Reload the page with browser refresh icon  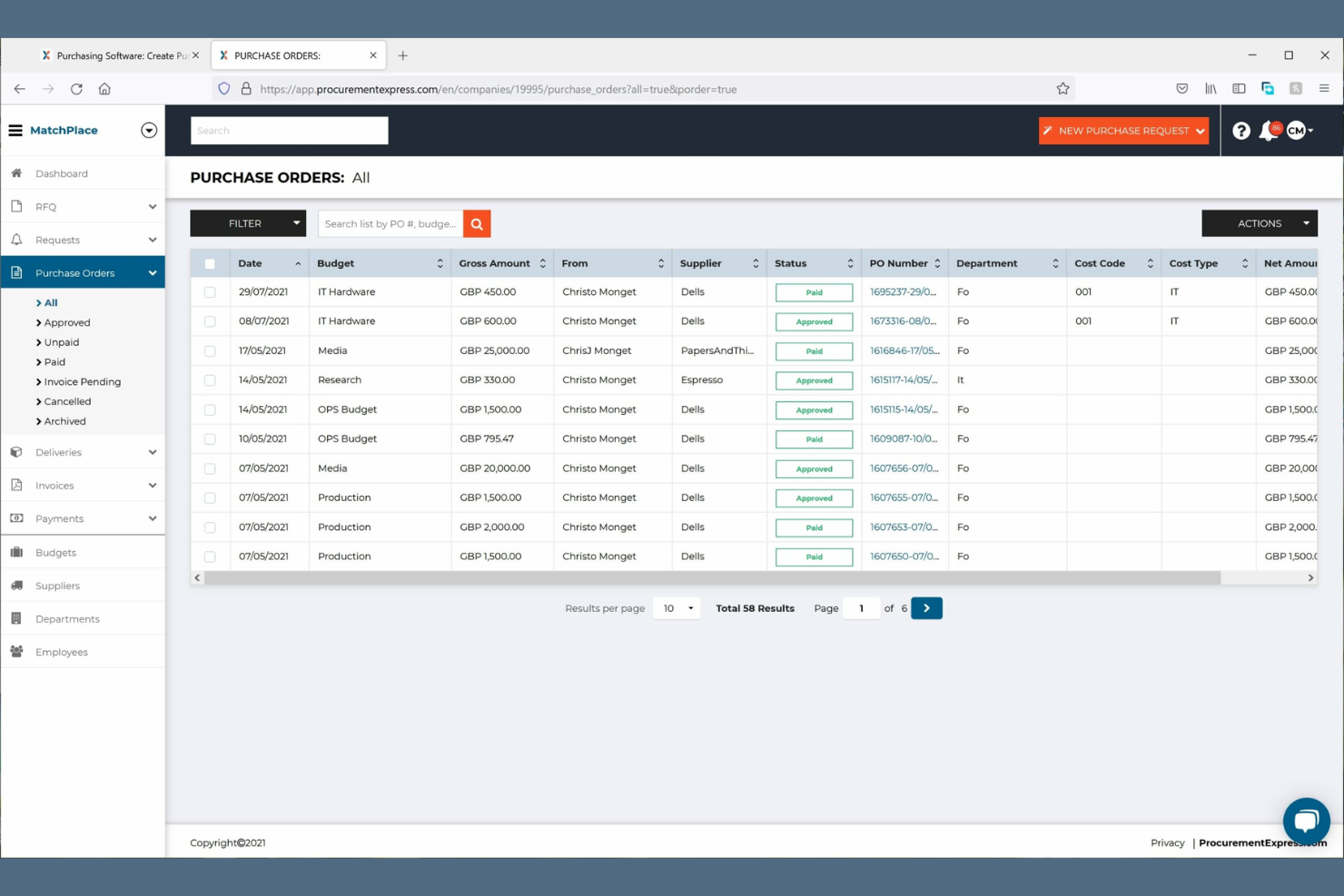click(x=76, y=89)
